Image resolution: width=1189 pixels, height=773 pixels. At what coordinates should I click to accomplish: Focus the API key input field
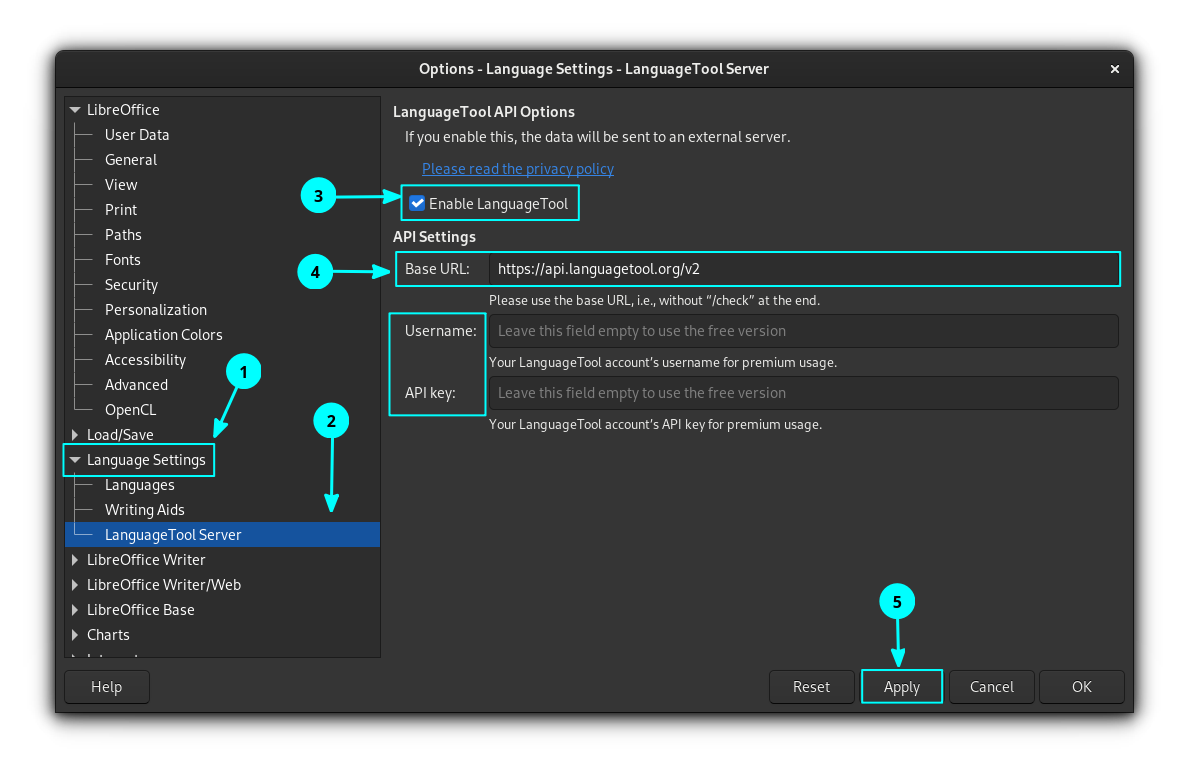[x=804, y=393]
